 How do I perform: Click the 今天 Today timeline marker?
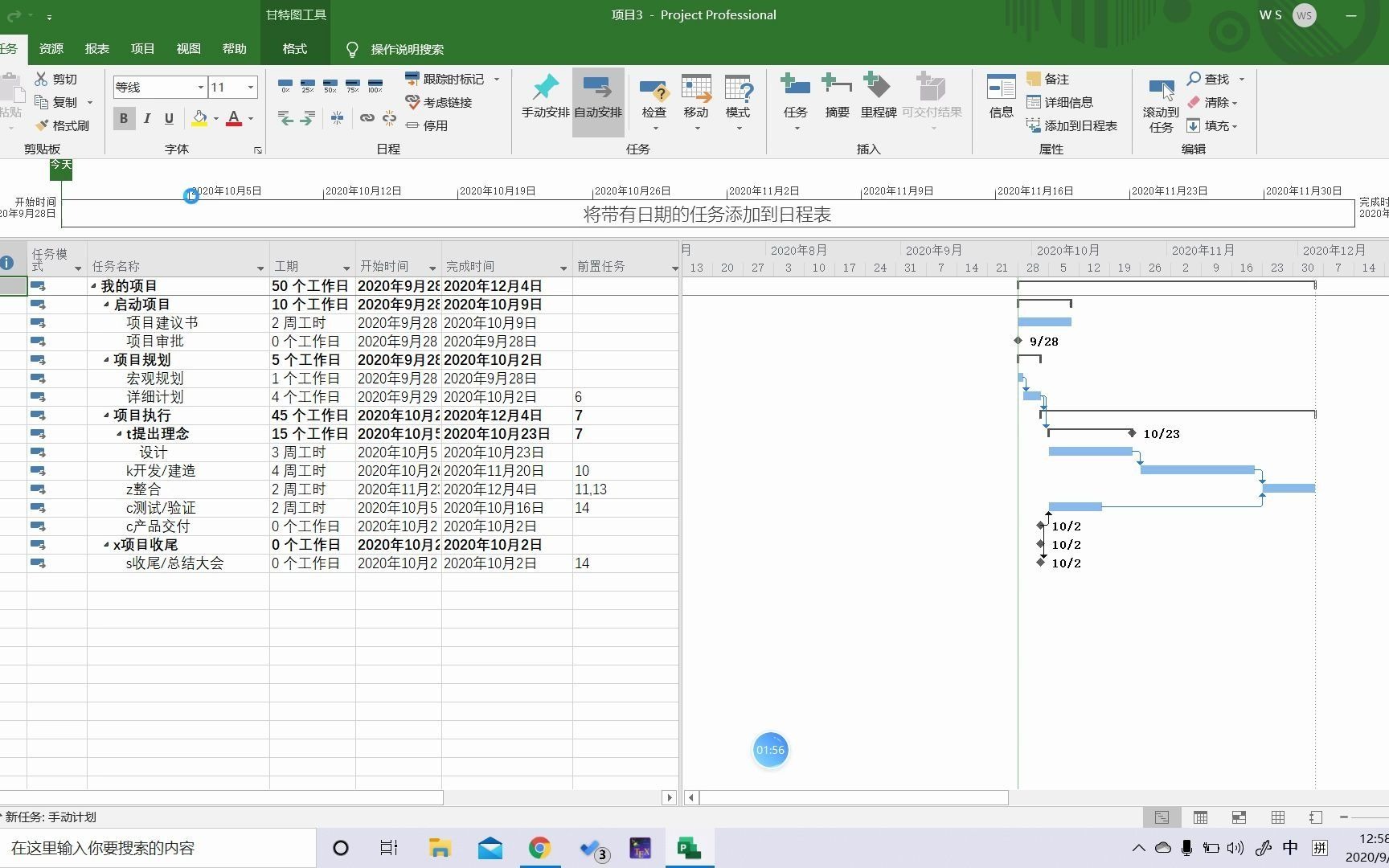61,168
